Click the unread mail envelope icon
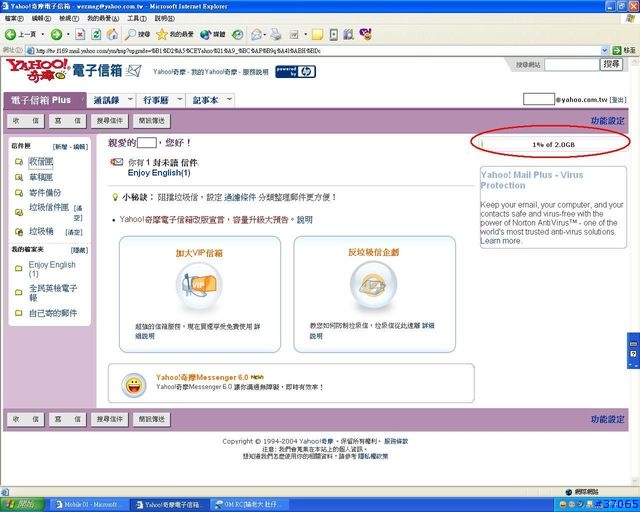 click(117, 162)
